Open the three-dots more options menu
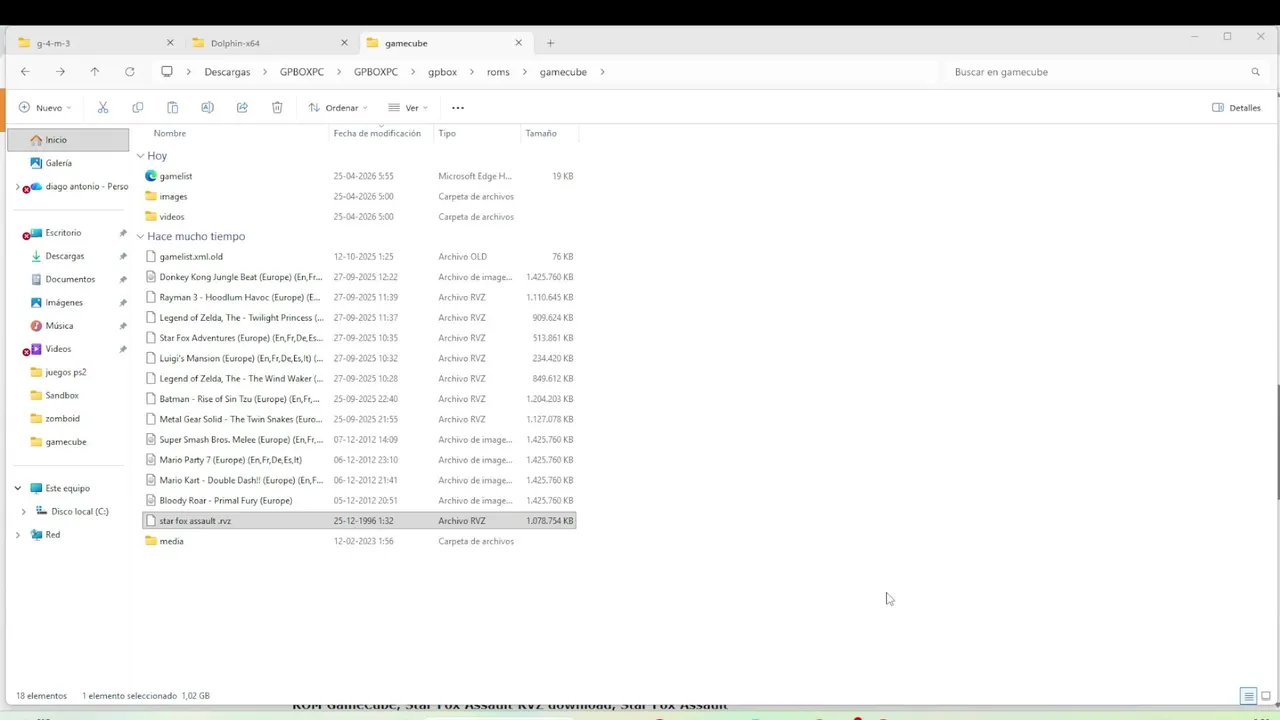 coord(458,107)
